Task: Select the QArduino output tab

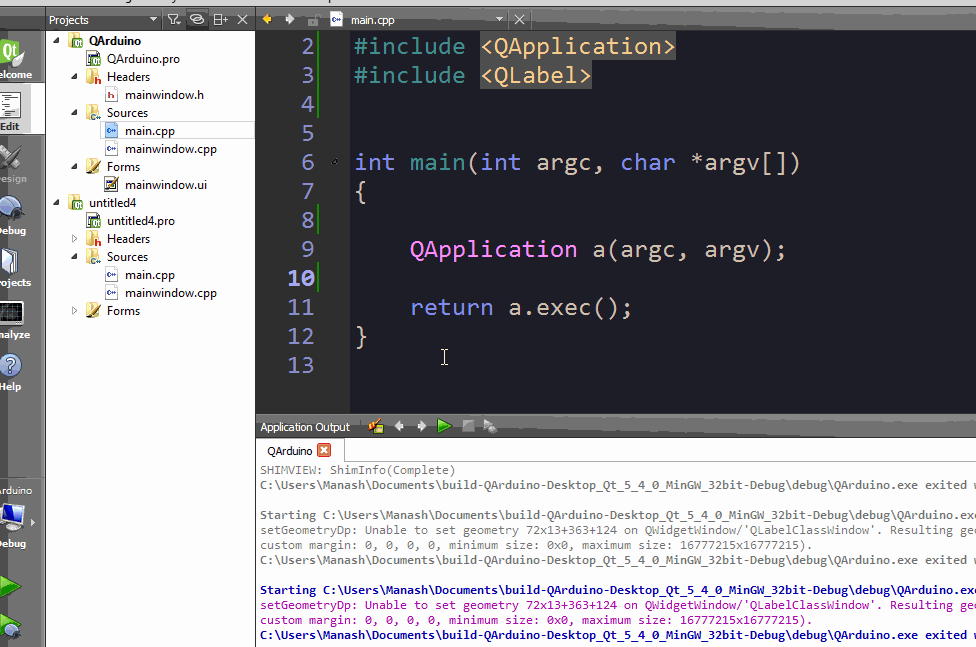Action: [x=289, y=451]
